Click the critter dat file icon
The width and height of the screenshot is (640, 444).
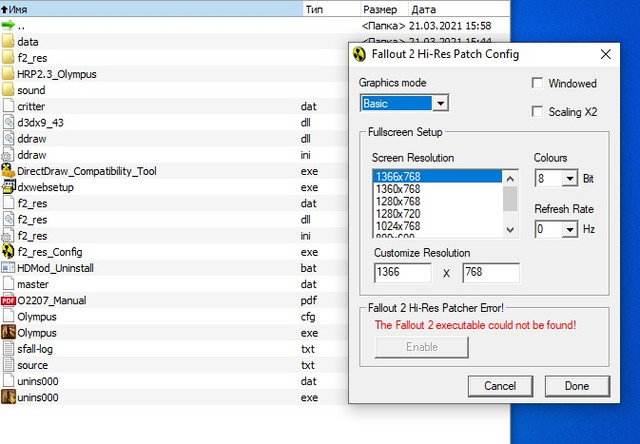click(x=8, y=106)
